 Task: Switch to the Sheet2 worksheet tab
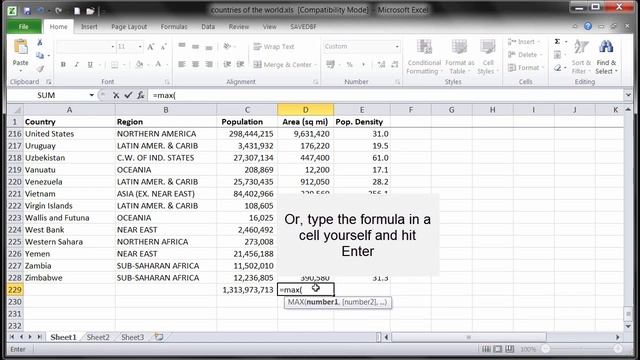tap(98, 337)
